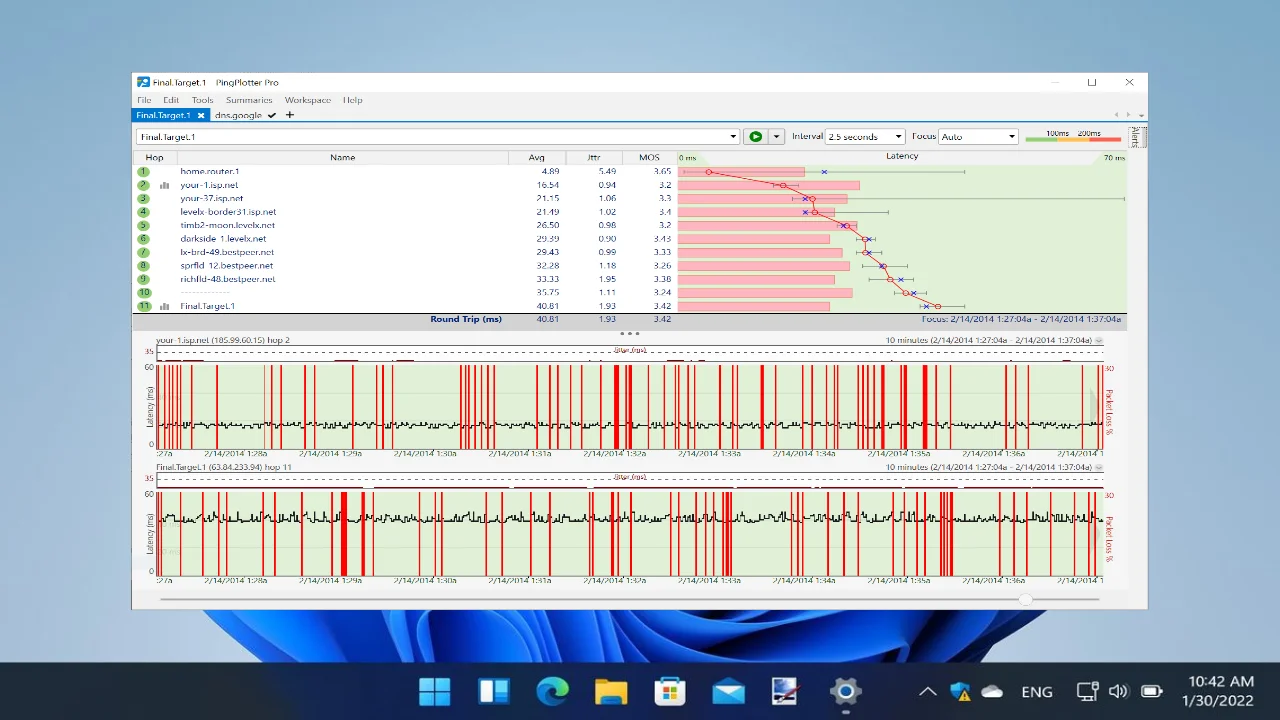Add a new trace tab with plus icon
This screenshot has width=1280, height=720.
coord(290,115)
